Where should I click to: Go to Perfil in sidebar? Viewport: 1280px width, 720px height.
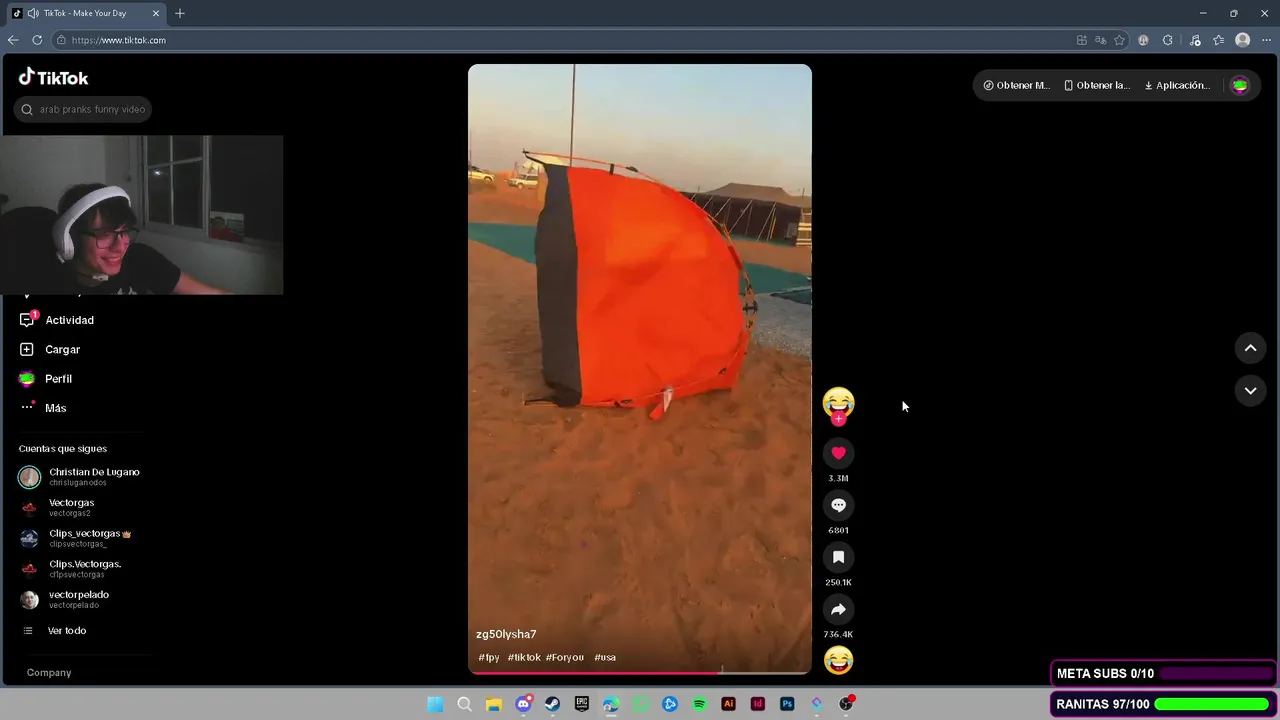click(x=45, y=379)
